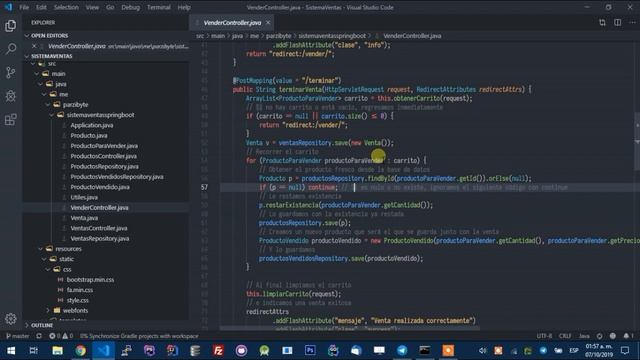Select the Java language mode

(584, 336)
